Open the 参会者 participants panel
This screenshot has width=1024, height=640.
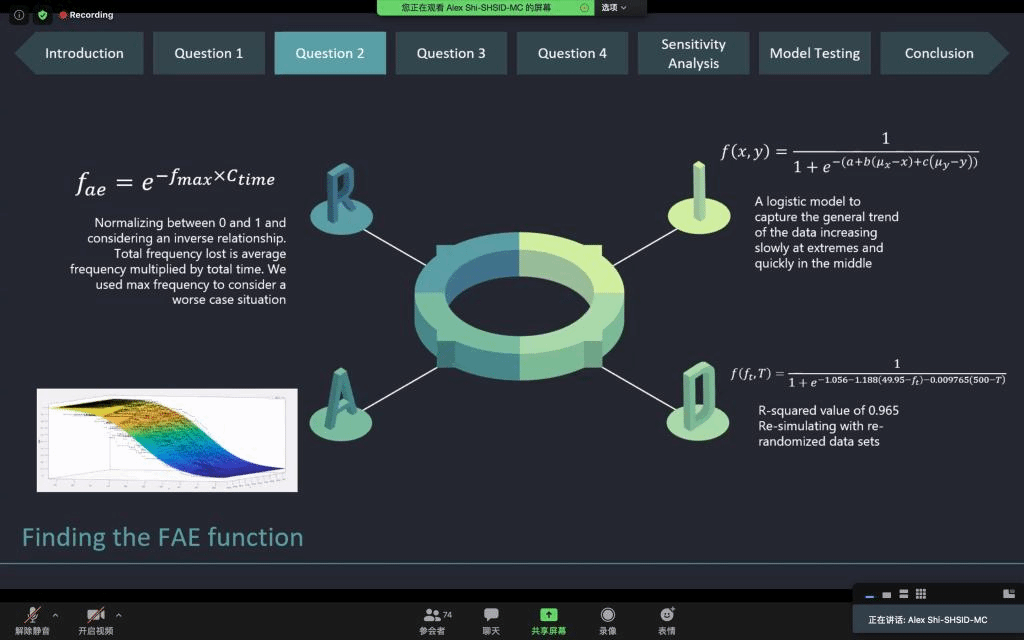tap(432, 620)
